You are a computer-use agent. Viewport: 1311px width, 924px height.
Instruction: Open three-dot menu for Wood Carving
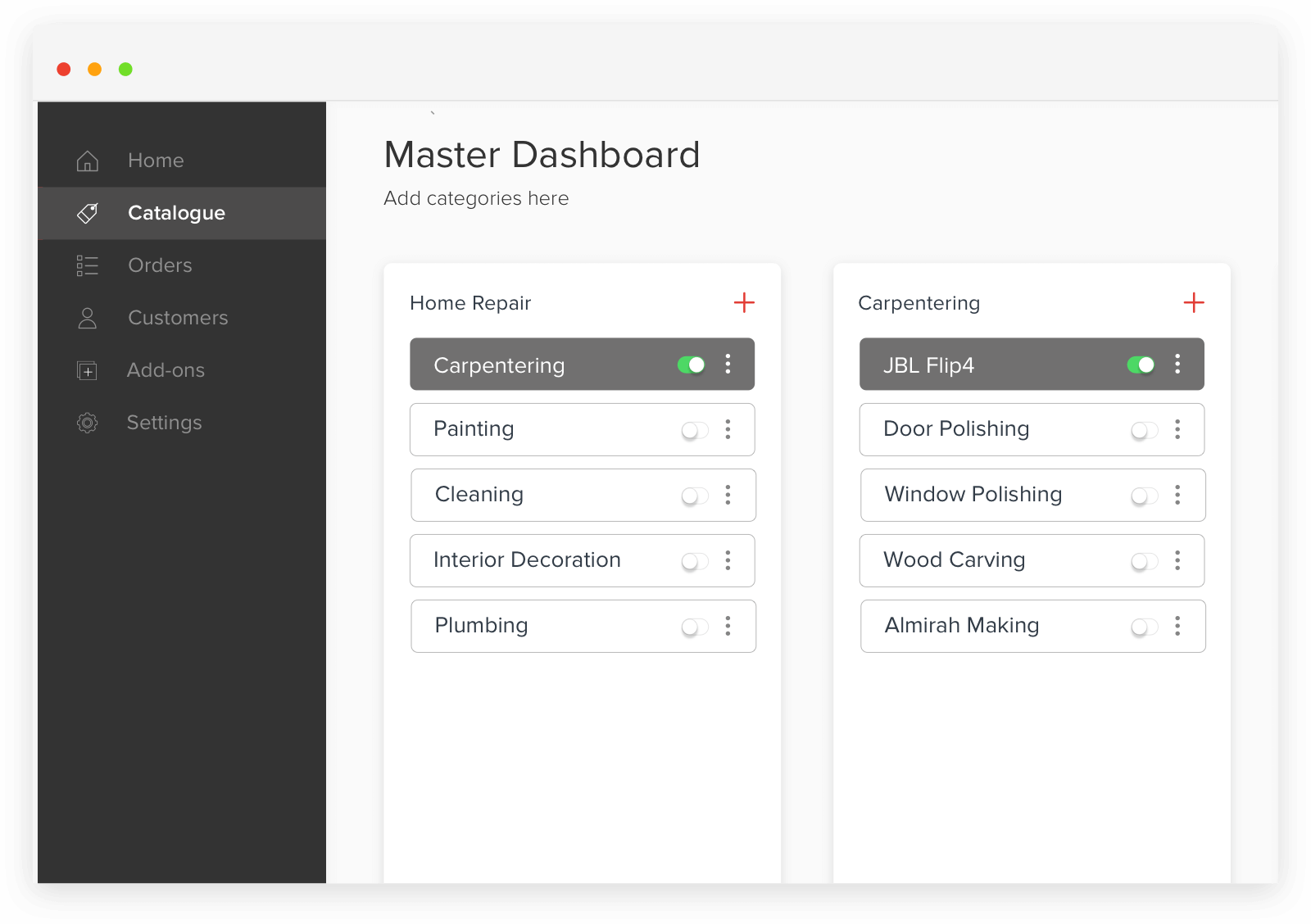coord(1177,560)
